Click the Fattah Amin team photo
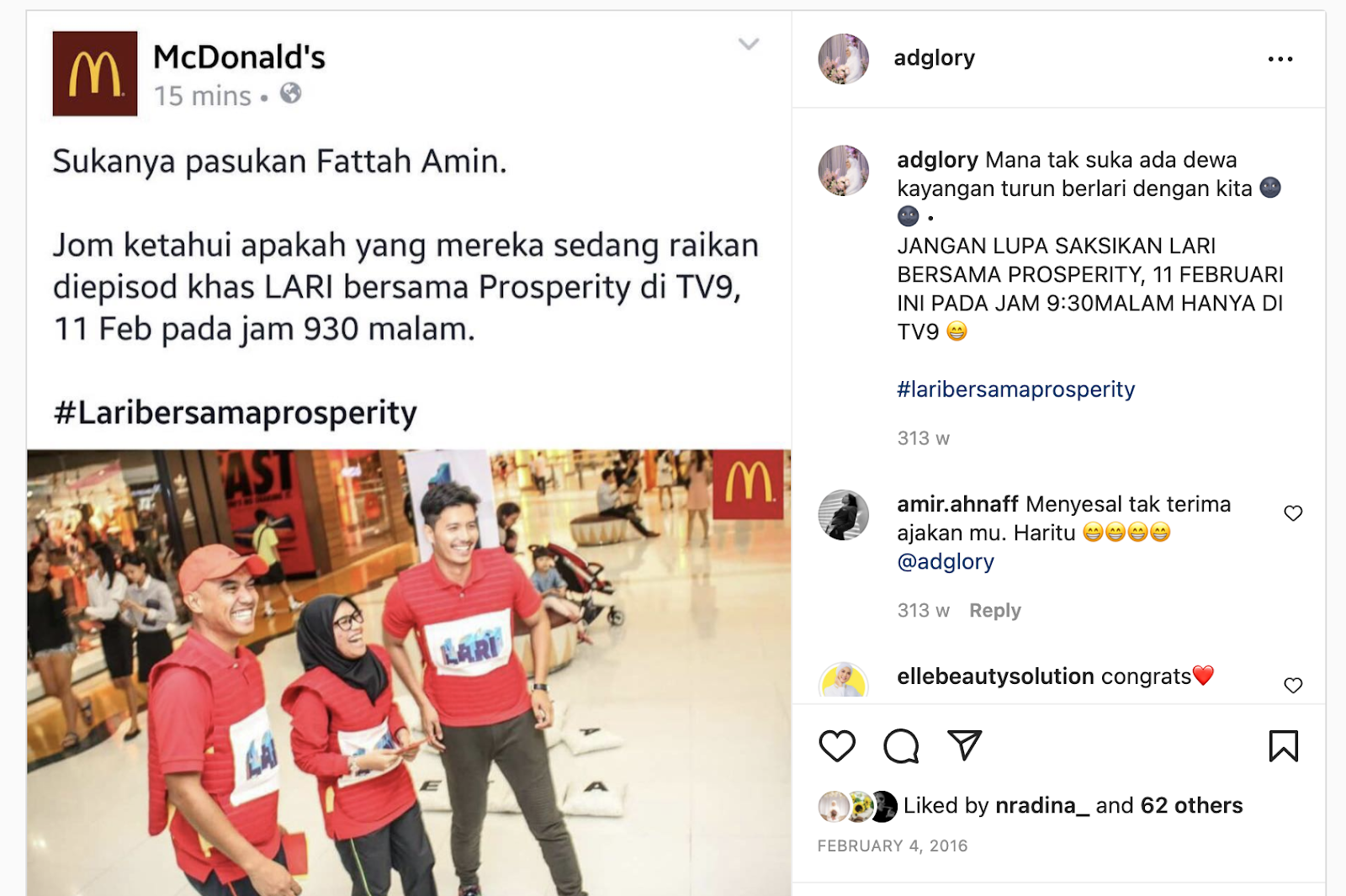Viewport: 1346px width, 896px height. (x=409, y=672)
